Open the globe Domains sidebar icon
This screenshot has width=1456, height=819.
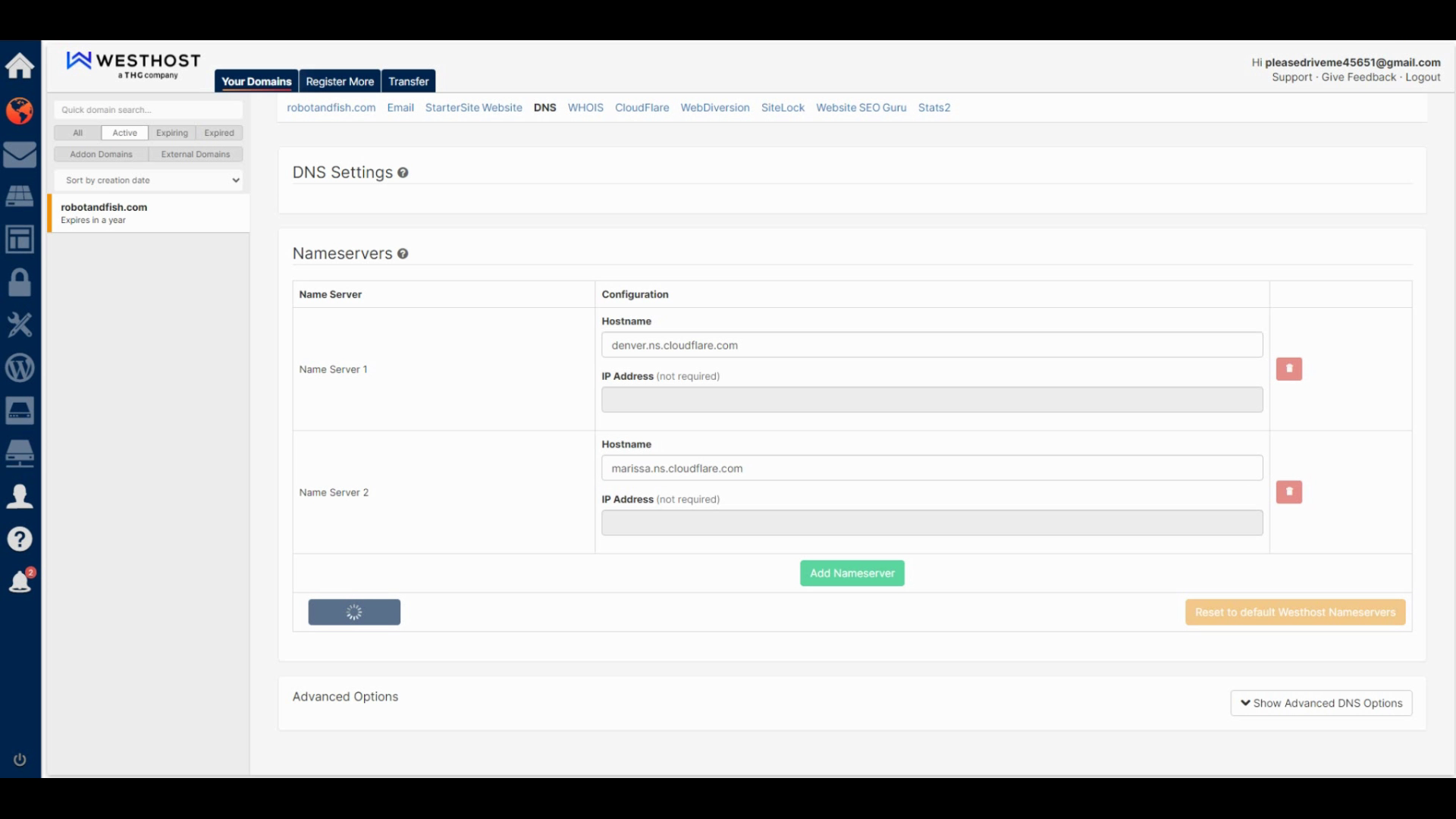20,111
